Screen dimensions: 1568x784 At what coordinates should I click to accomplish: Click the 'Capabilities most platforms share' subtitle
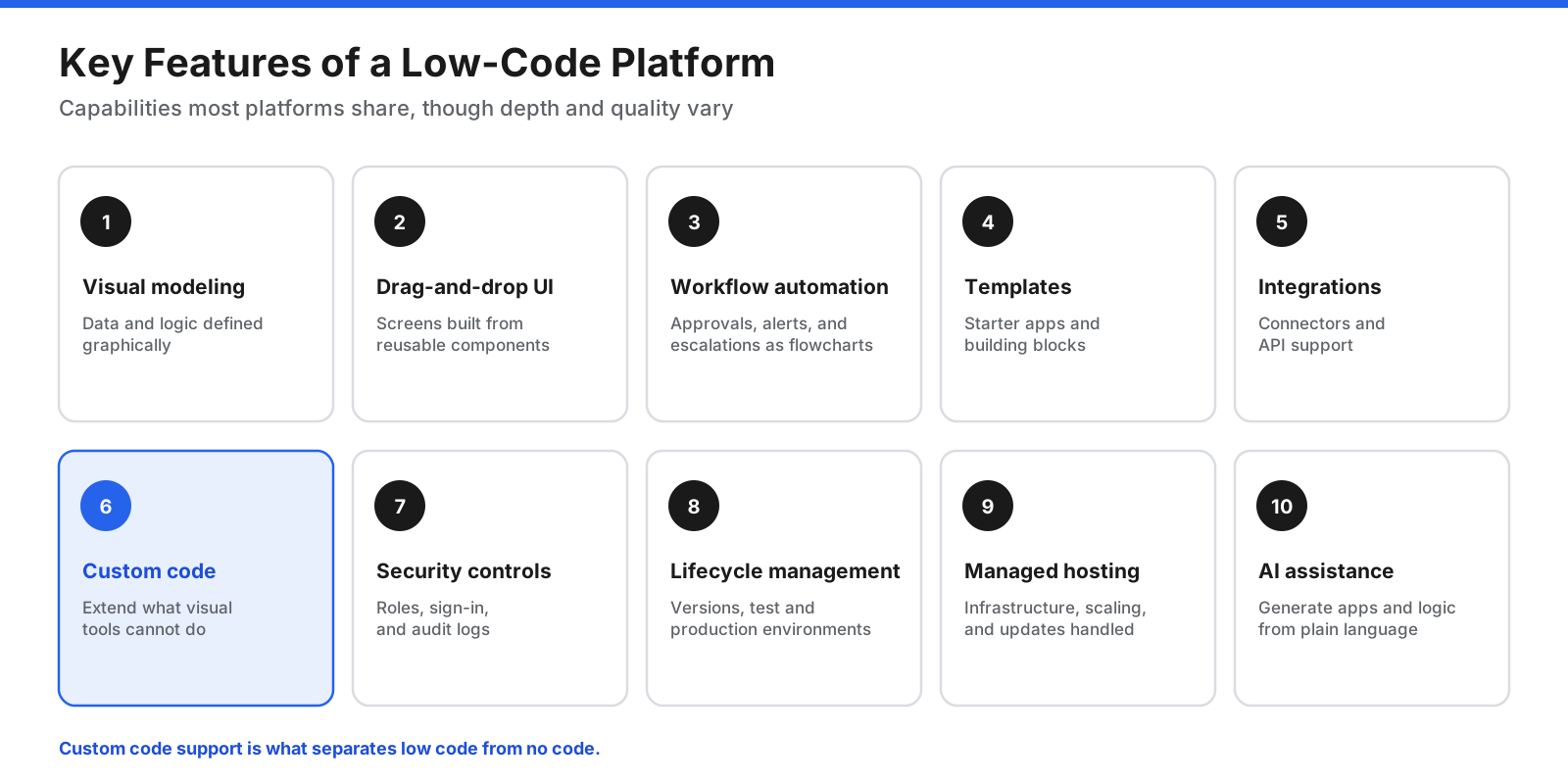click(396, 109)
